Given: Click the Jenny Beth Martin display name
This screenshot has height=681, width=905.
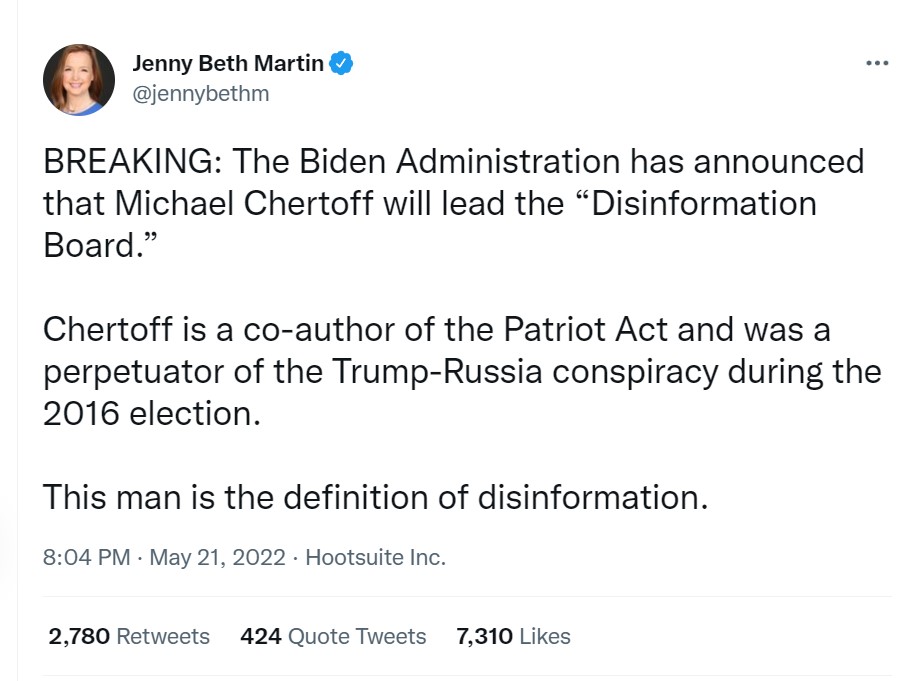Looking at the screenshot, I should (228, 64).
